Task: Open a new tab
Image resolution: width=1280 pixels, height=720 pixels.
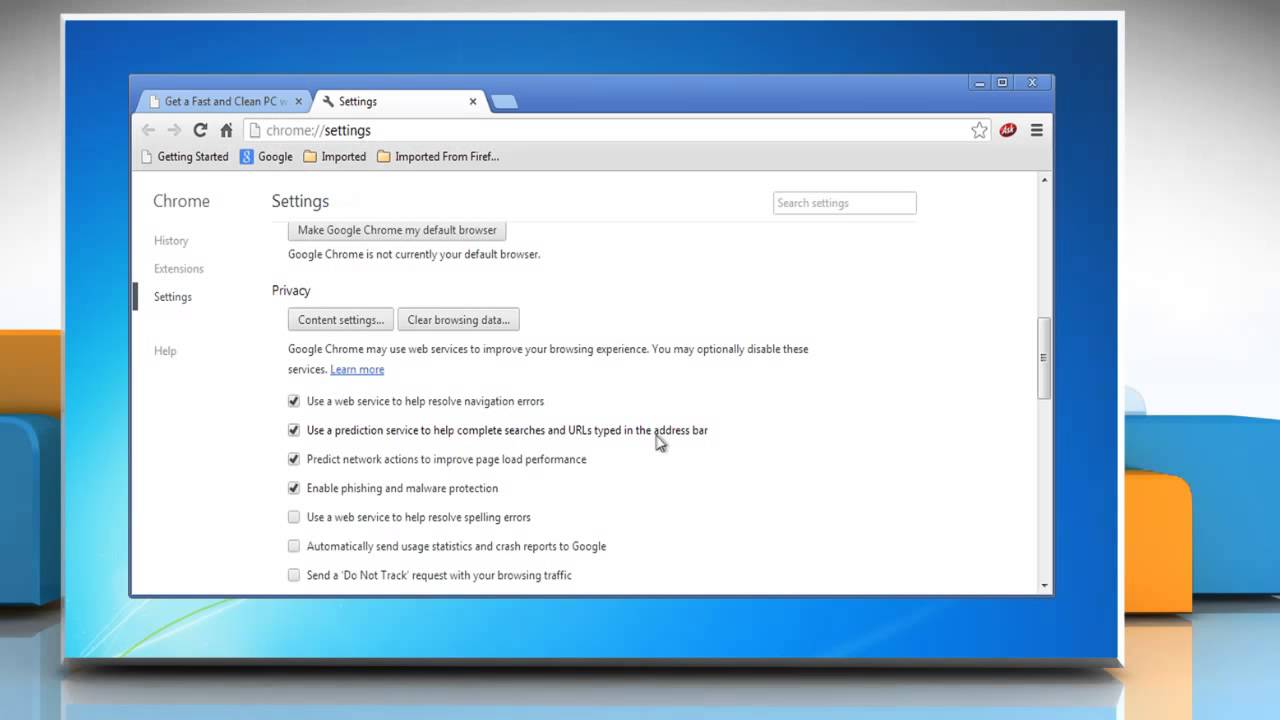Action: coord(504,102)
